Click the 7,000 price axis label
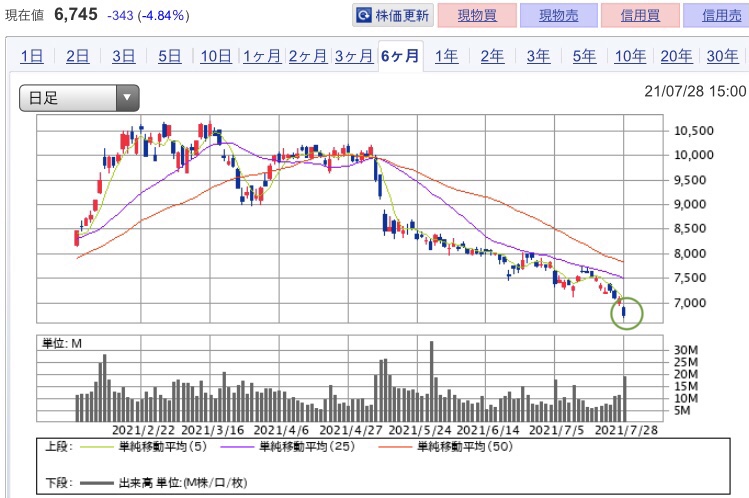 pyautogui.click(x=689, y=303)
